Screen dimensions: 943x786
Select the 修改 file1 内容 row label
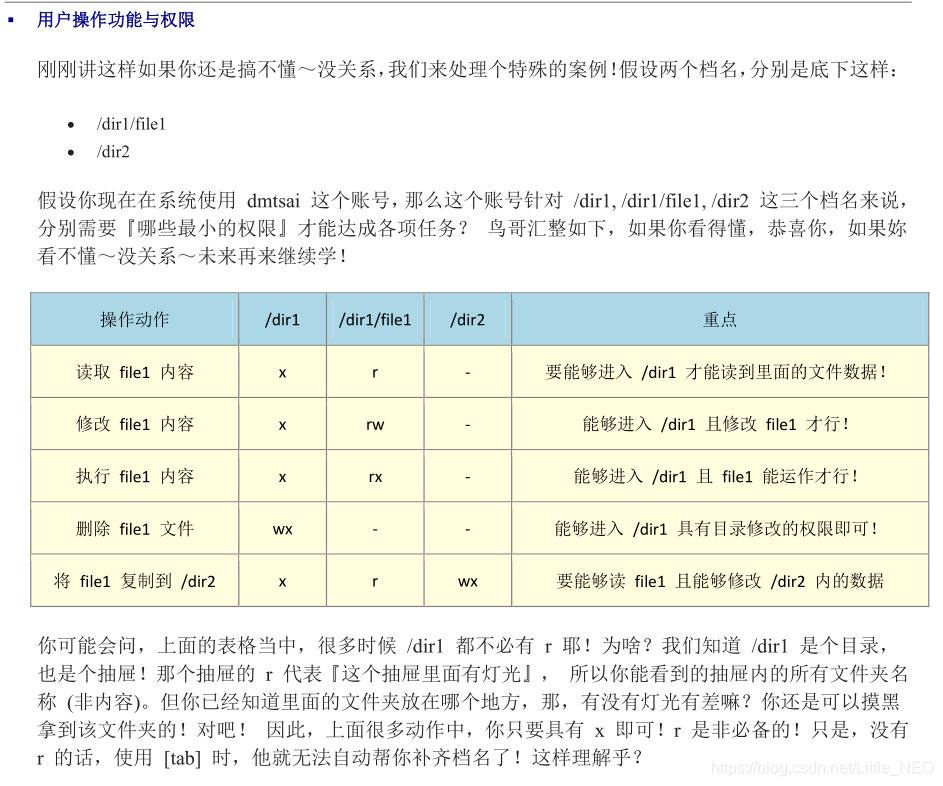pos(135,424)
